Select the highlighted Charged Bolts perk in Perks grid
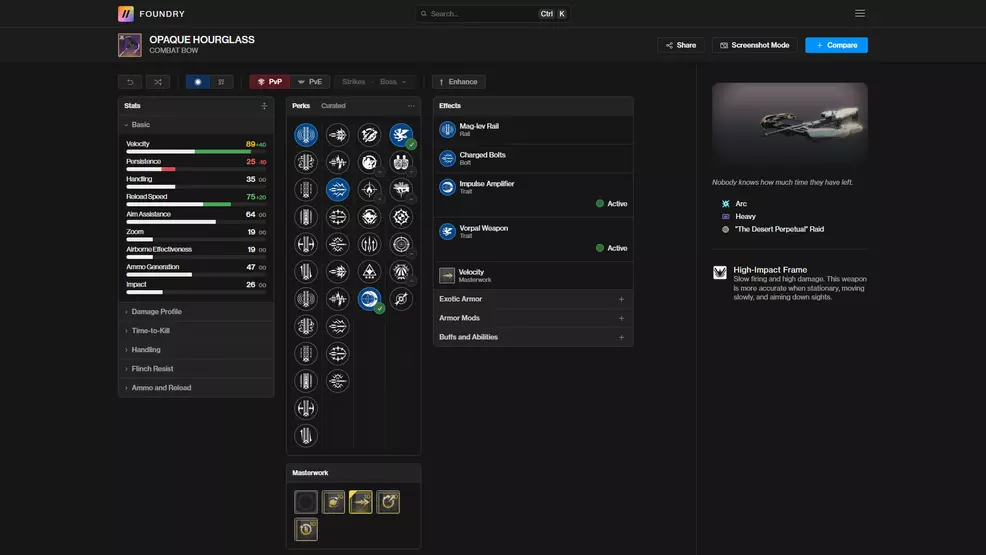 [338, 189]
